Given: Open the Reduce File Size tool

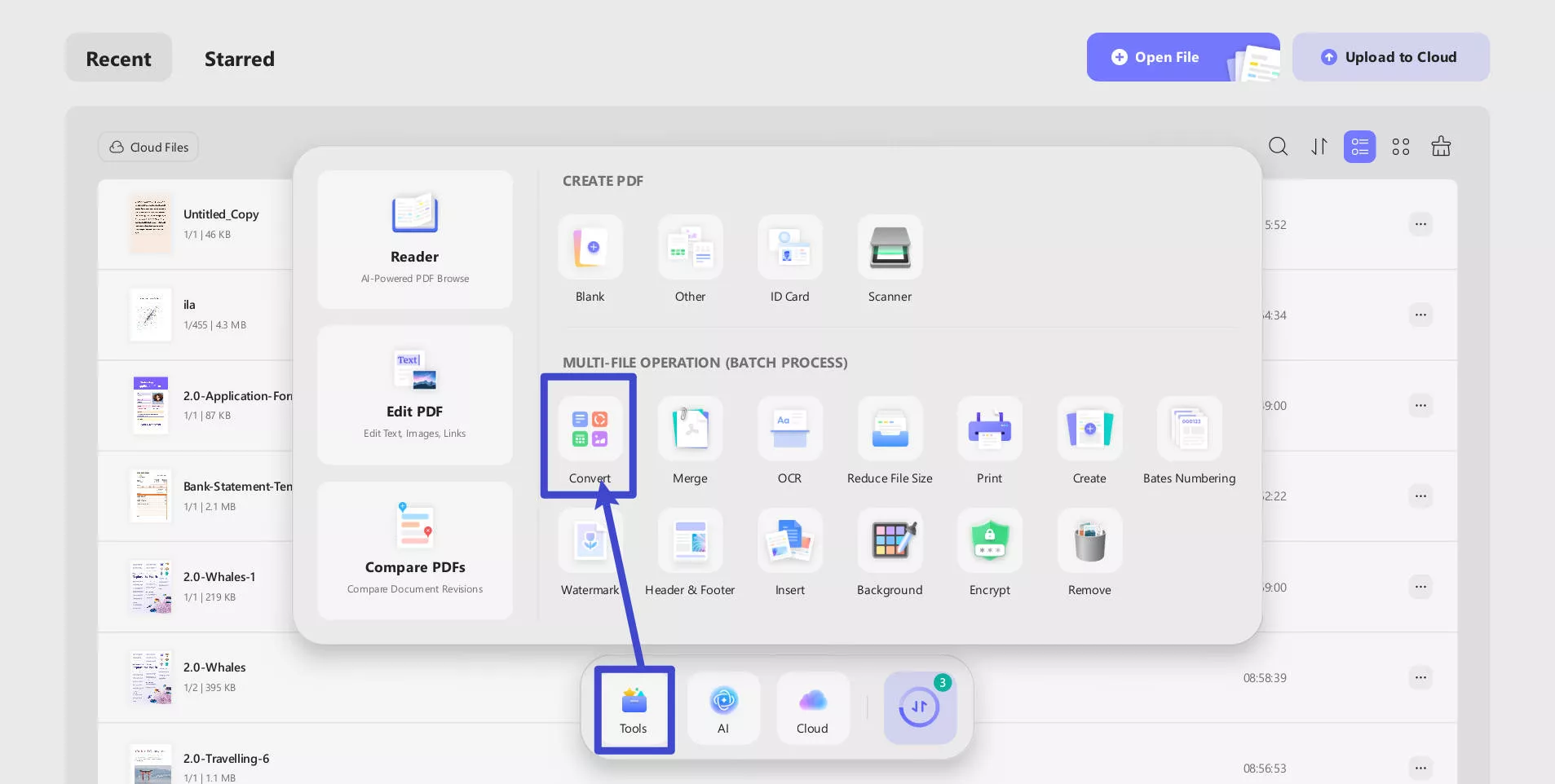Looking at the screenshot, I should click(x=890, y=429).
